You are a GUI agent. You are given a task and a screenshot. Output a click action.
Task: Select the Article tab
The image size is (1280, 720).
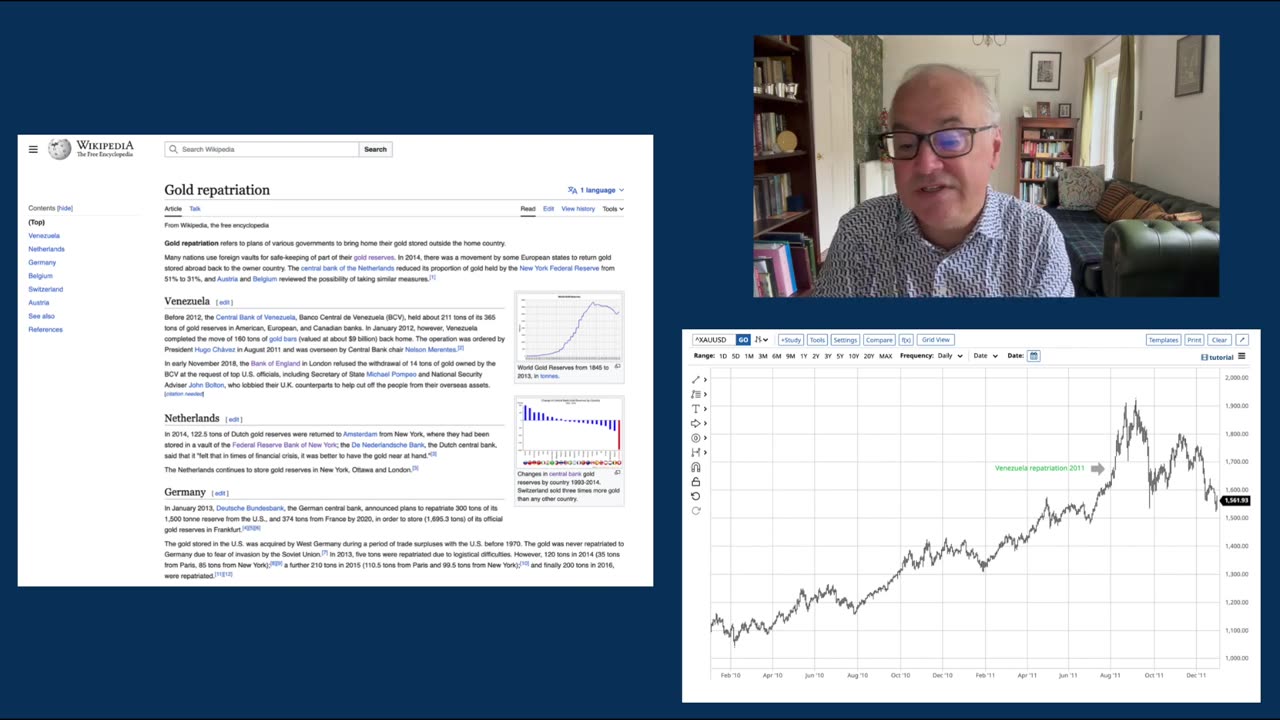tap(173, 209)
